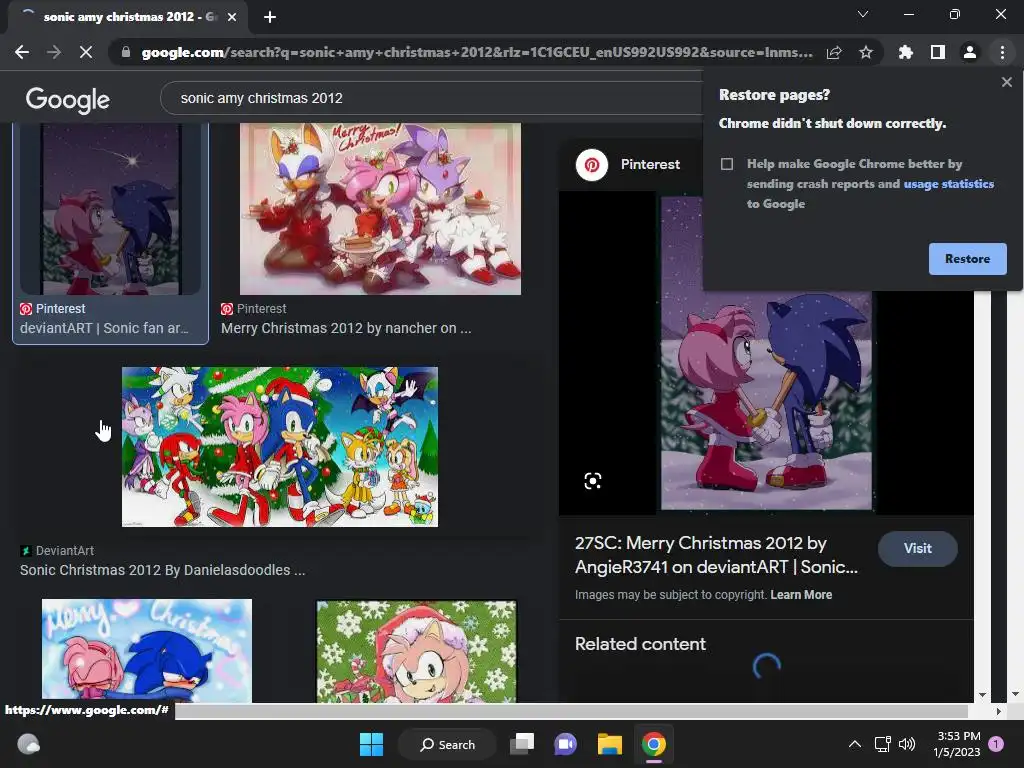Open the blue Merry Christmas Sonic thumbnail
This screenshot has width=1024, height=768.
[x=146, y=650]
